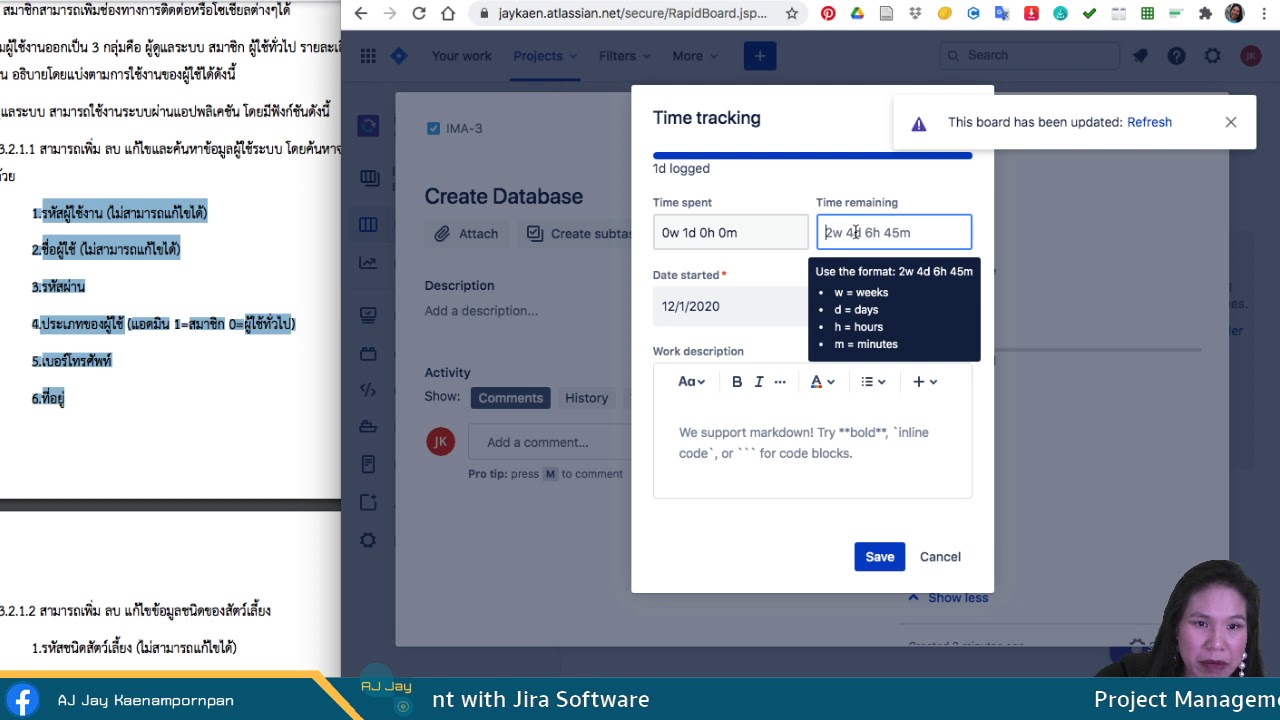Click the Jira logo home icon
1280x720 pixels.
pyautogui.click(x=399, y=56)
